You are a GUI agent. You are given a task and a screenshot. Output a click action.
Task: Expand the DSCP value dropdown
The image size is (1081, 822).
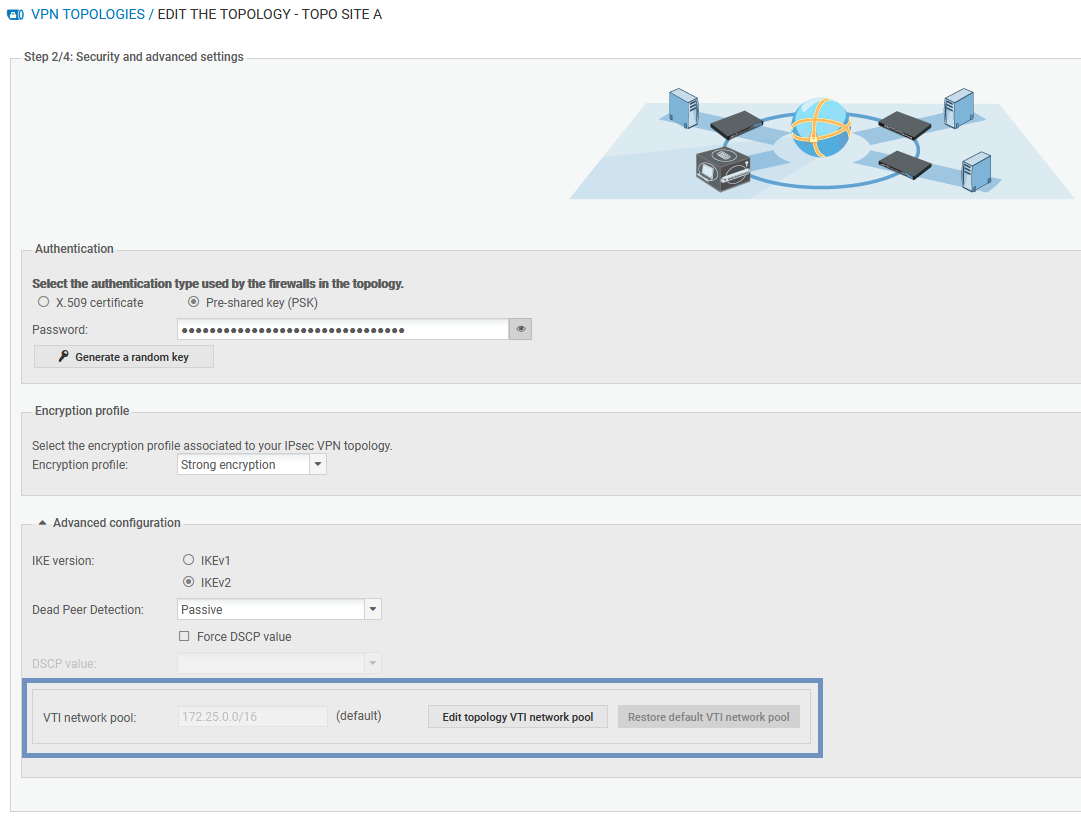pos(372,663)
